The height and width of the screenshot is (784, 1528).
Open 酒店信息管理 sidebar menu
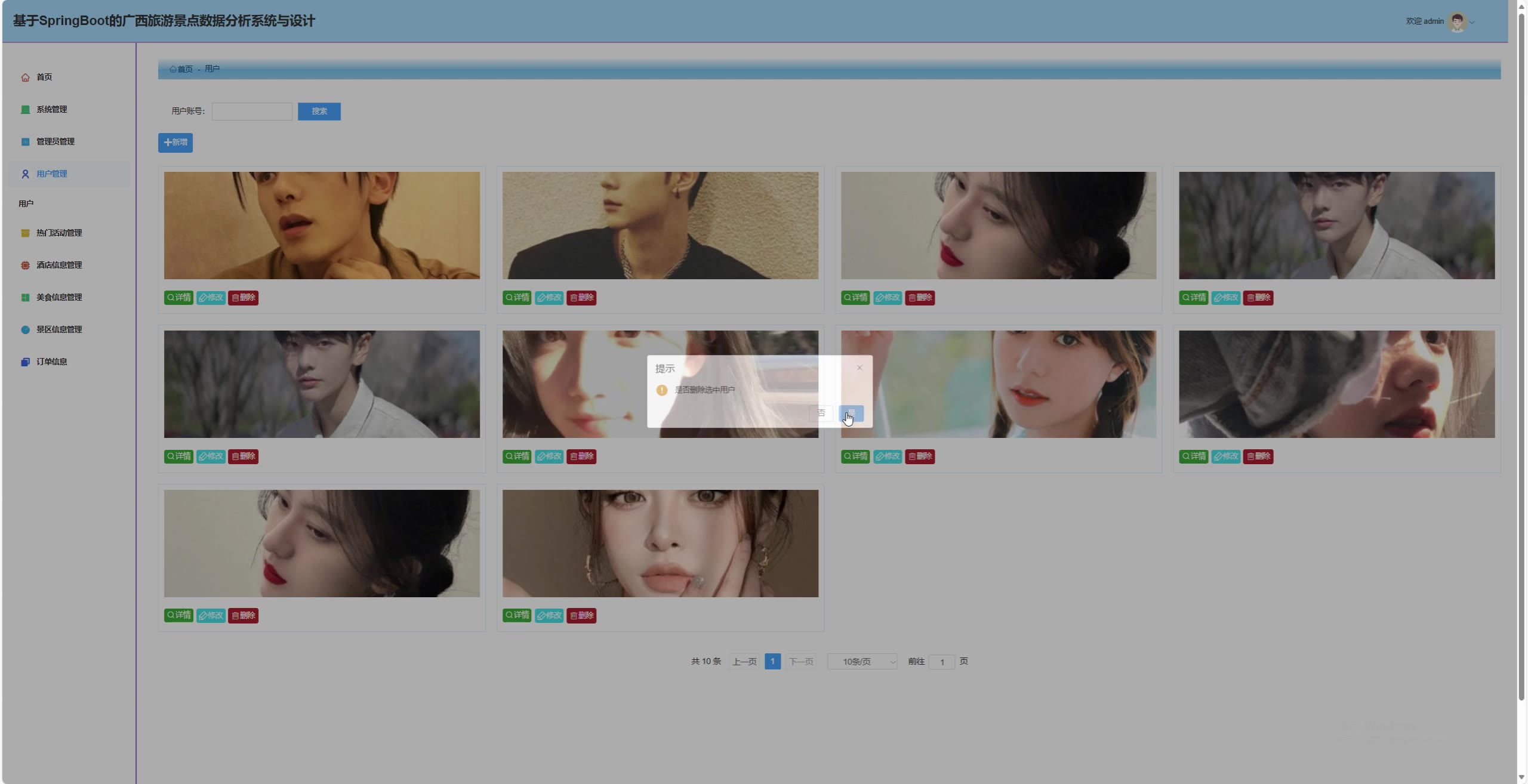[58, 266]
